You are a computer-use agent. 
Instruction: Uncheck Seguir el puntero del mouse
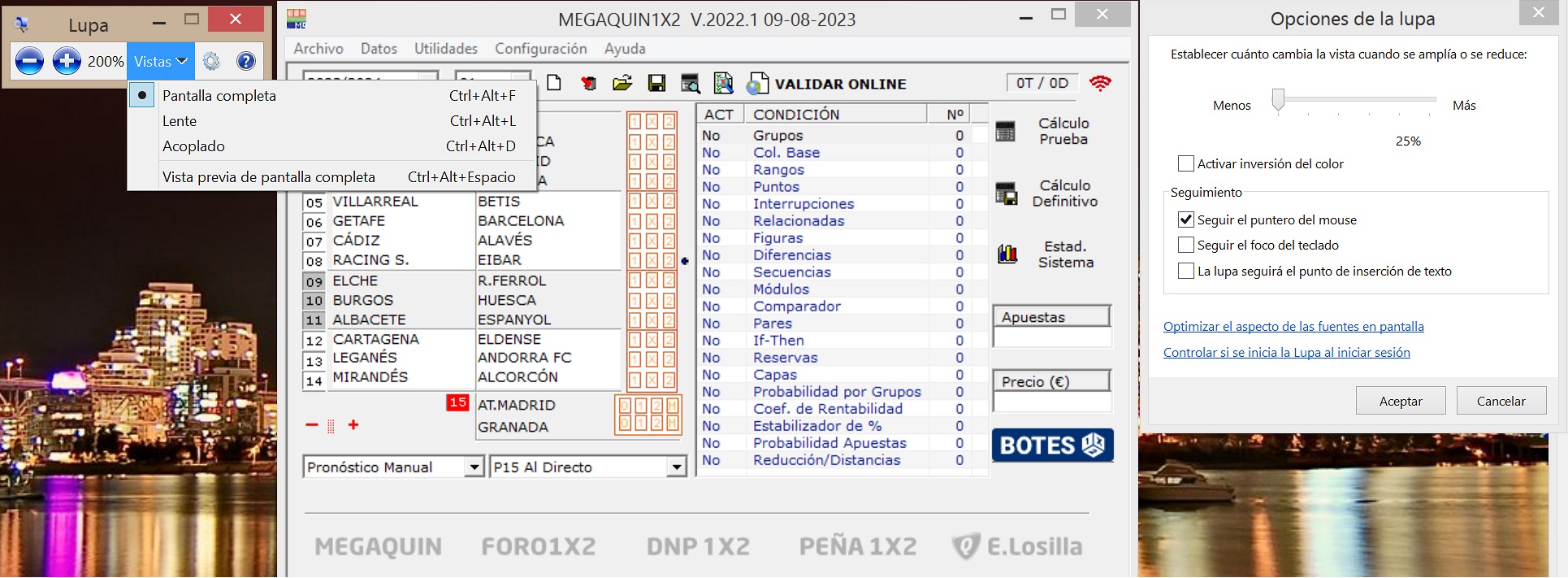[1186, 219]
